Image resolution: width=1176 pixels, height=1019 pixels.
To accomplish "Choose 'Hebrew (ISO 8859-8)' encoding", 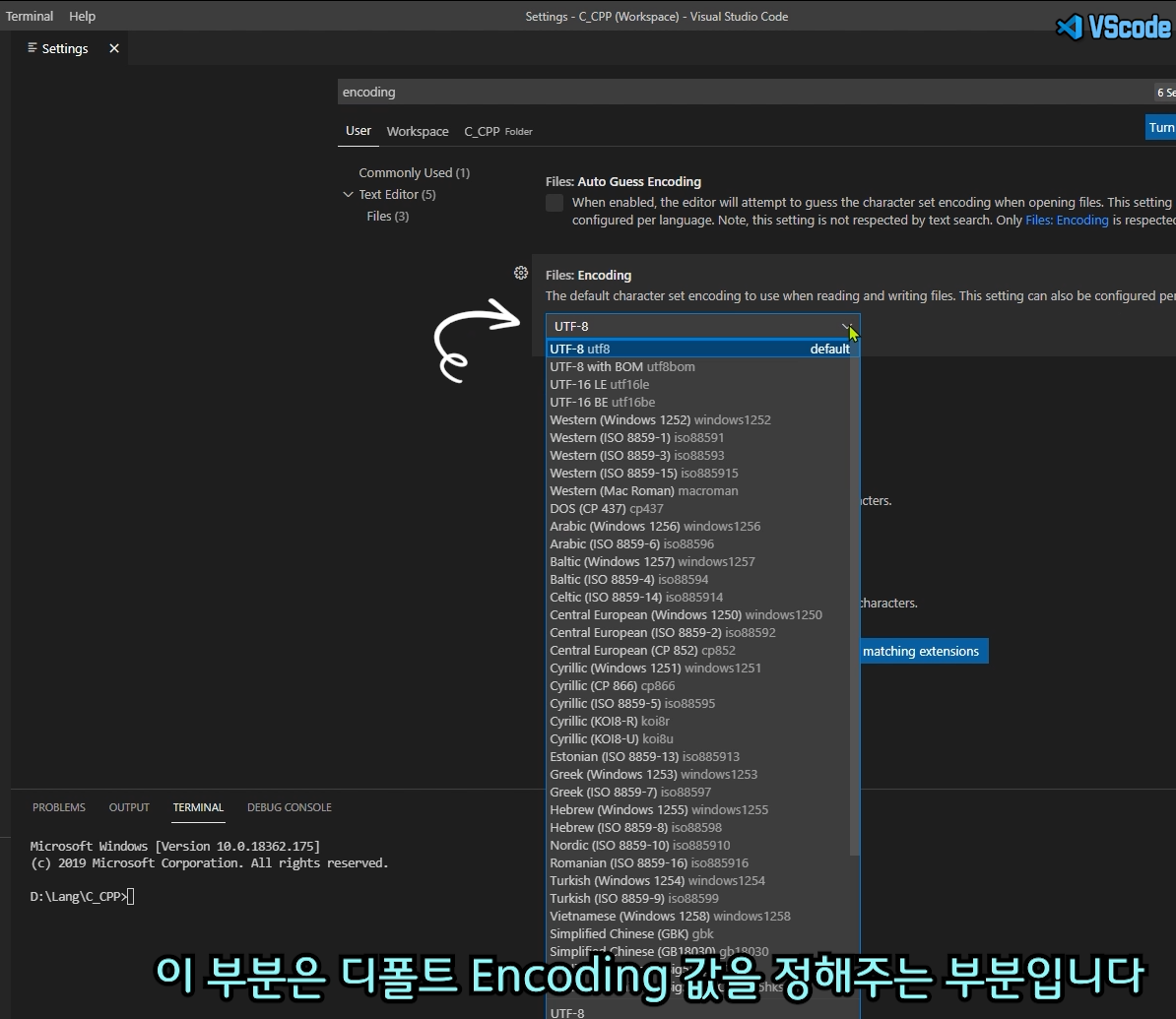I will tap(699, 828).
